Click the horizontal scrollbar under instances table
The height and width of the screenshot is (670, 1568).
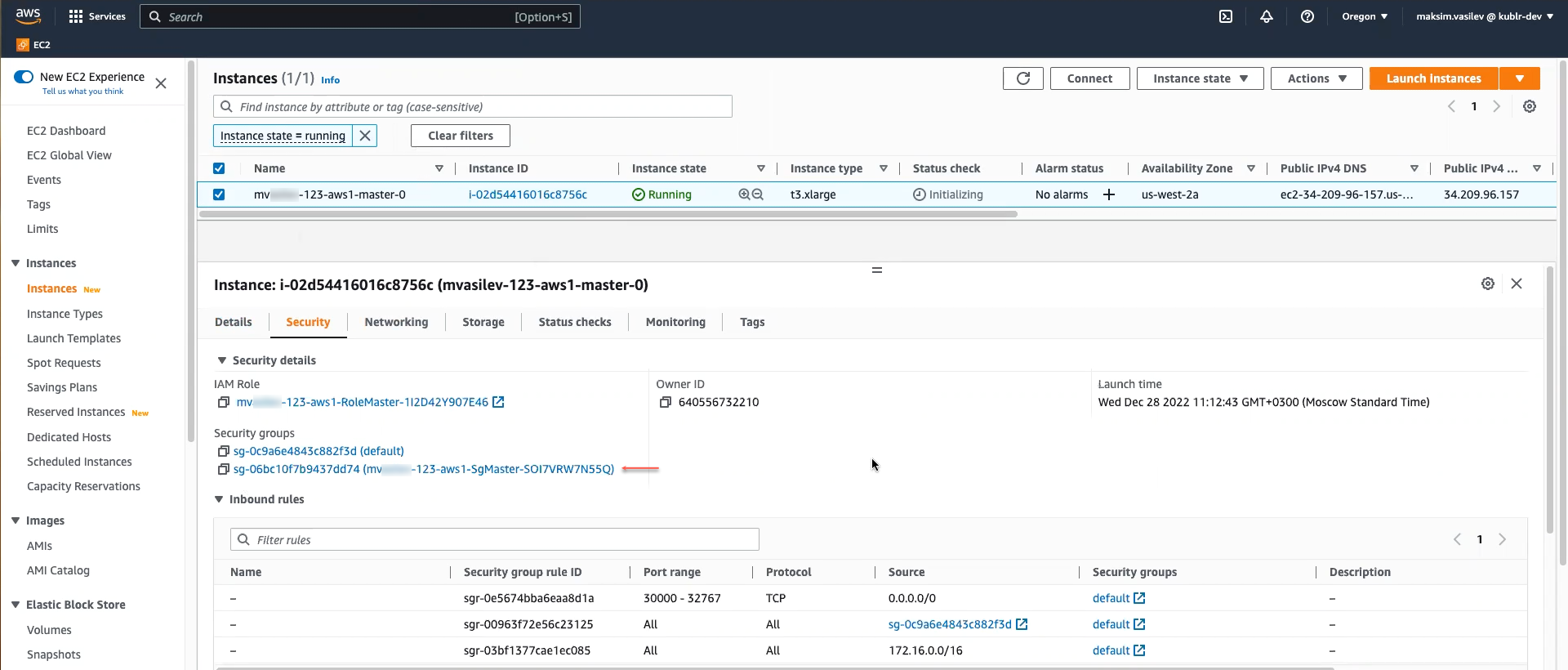(608, 214)
